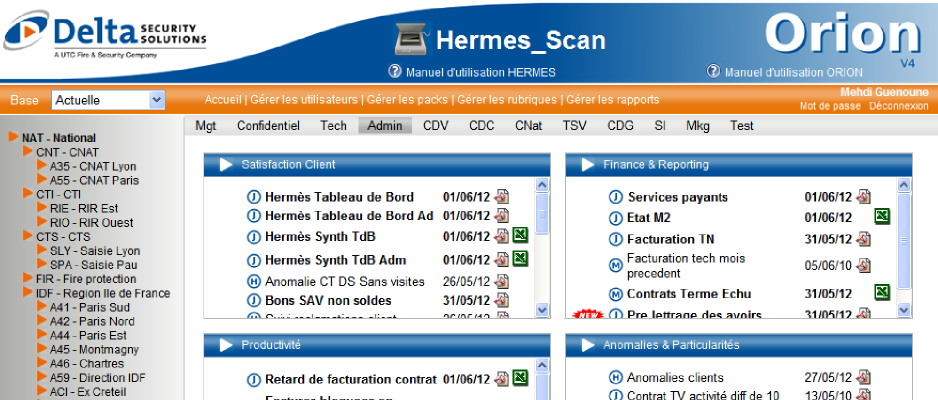
Task: Click the Delta Security Solutions logo
Action: click(x=105, y=35)
